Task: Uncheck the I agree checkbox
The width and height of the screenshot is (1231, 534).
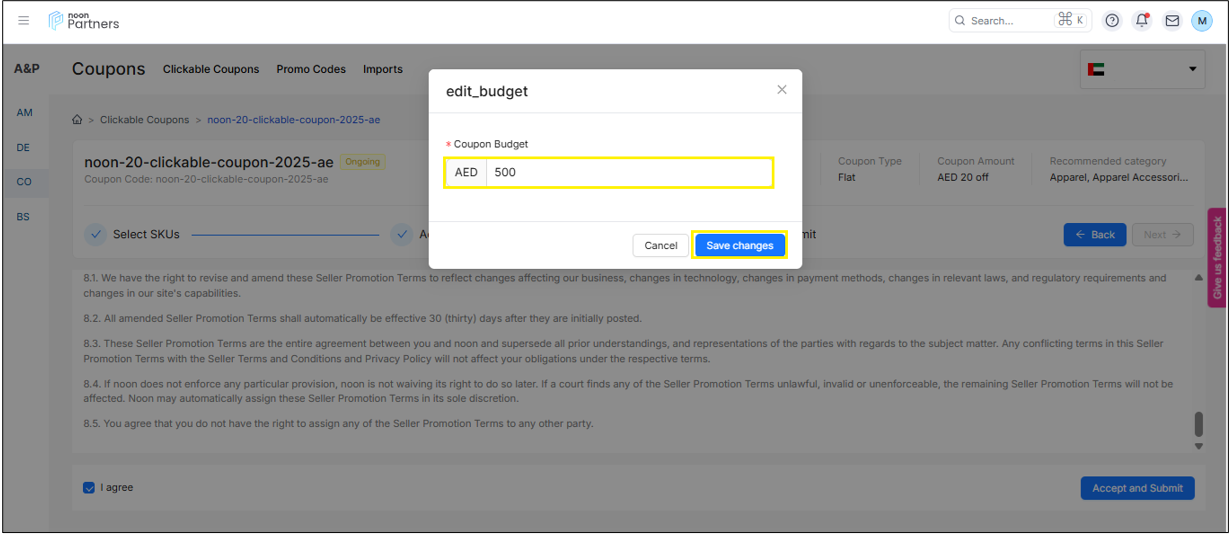Action: 89,488
